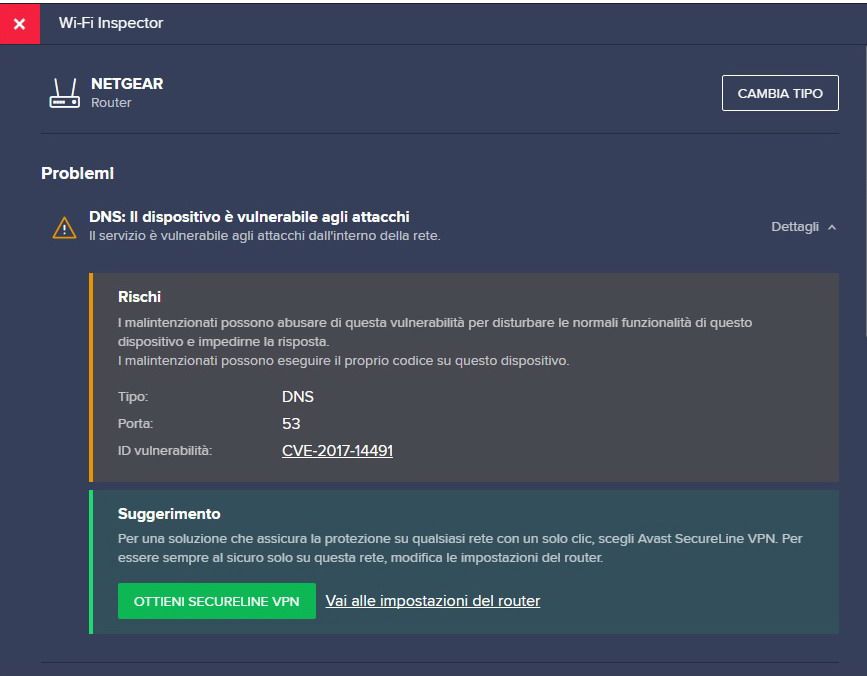
Task: Collapse the Dettagli section
Action: pos(803,227)
